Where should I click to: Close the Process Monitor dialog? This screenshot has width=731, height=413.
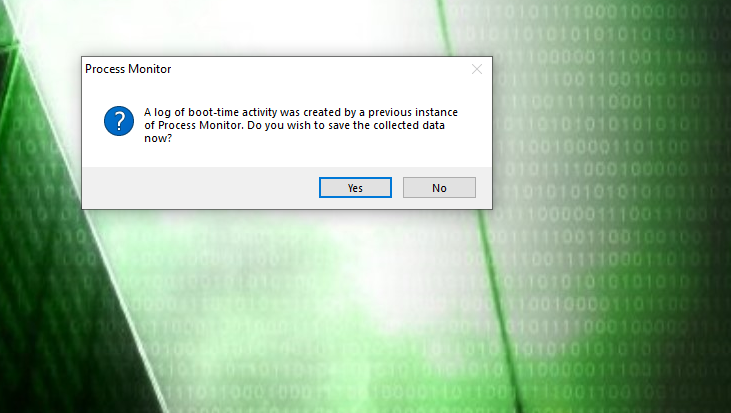(x=476, y=69)
